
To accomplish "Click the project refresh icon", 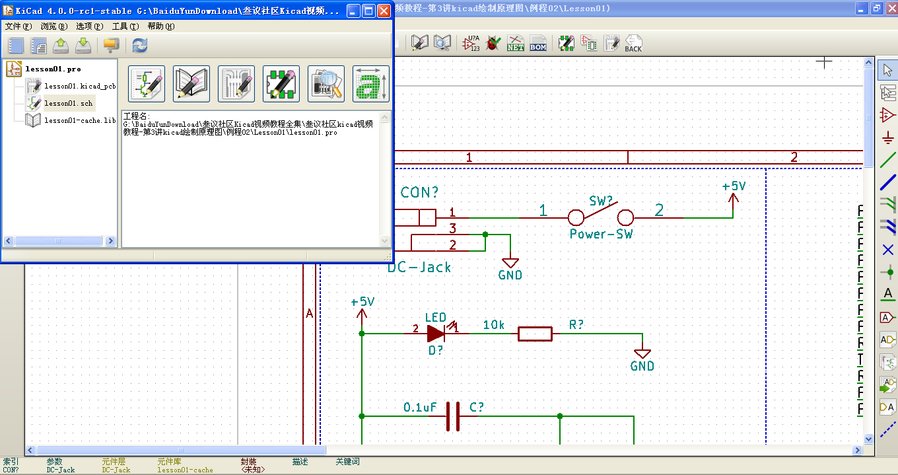I will [140, 45].
